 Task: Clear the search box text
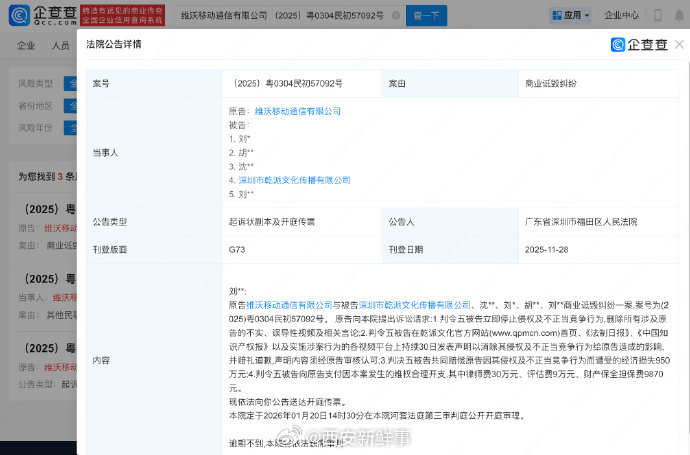pyautogui.click(x=396, y=15)
